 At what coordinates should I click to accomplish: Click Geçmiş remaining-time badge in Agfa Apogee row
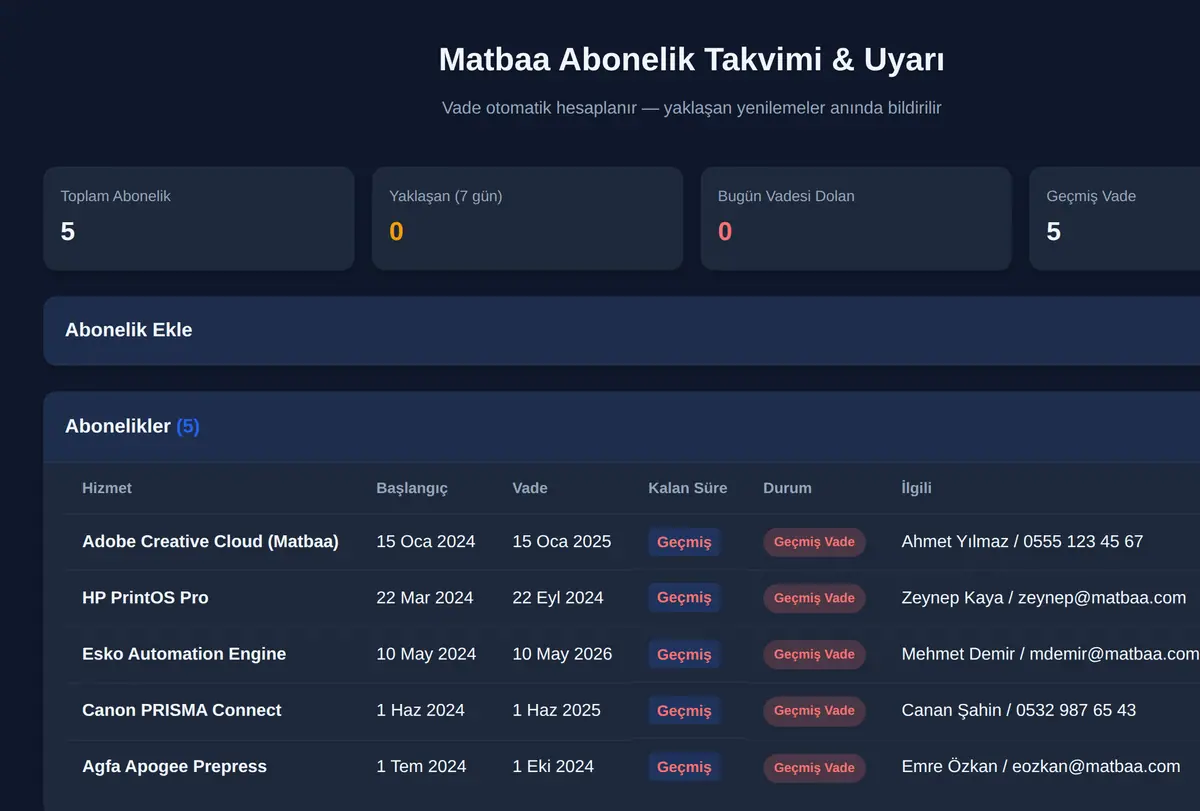(684, 767)
